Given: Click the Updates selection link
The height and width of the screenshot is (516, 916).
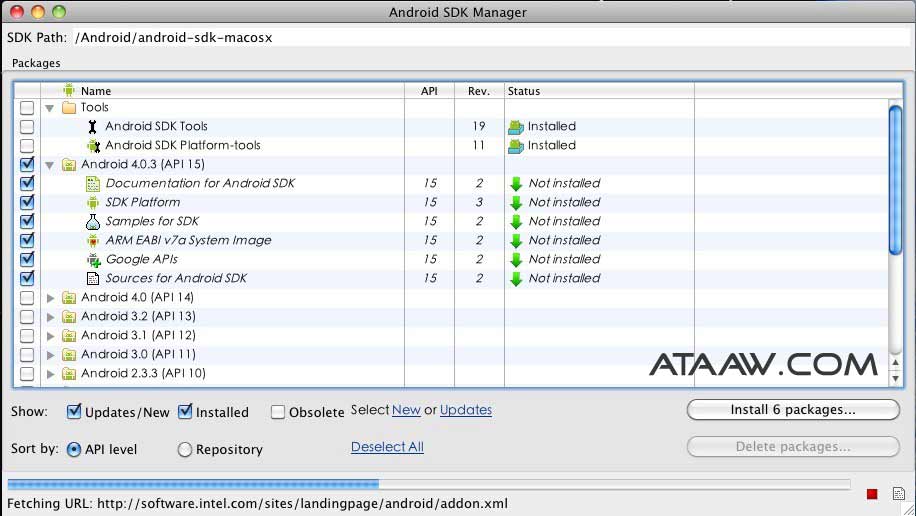Looking at the screenshot, I should pyautogui.click(x=466, y=410).
